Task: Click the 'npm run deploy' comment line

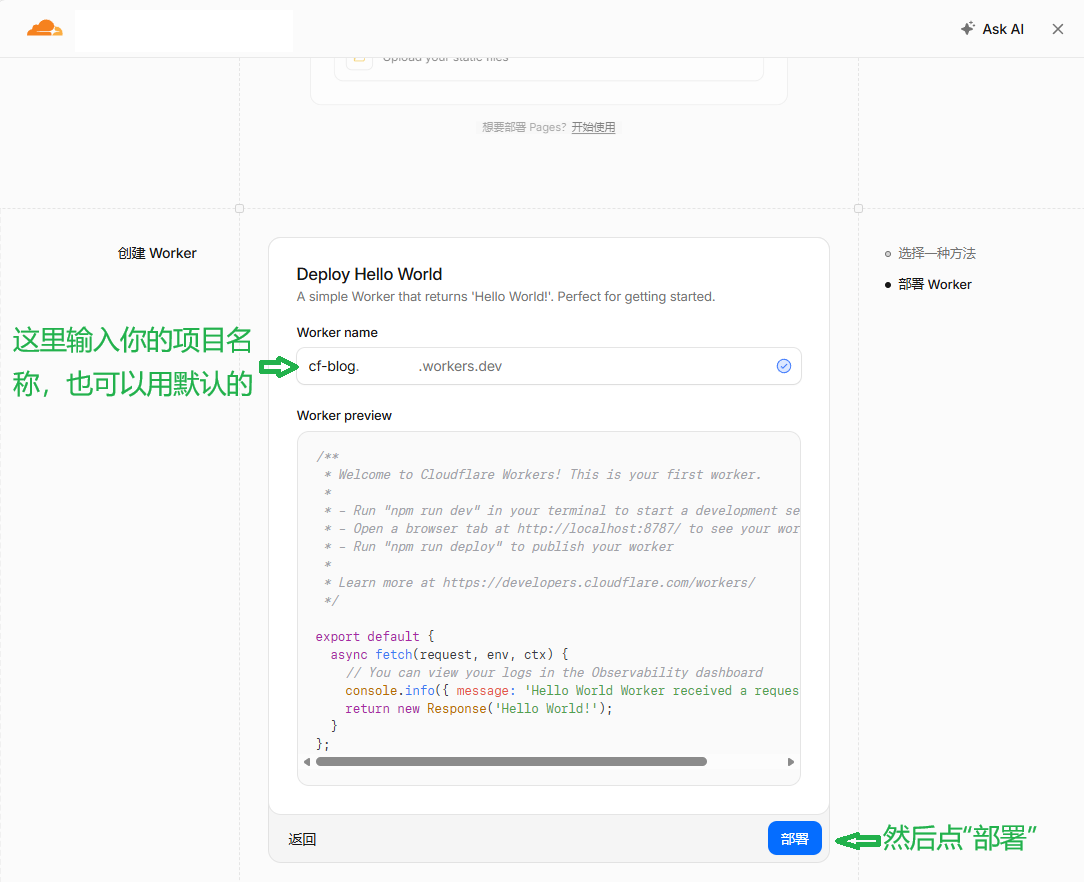Action: pyautogui.click(x=498, y=547)
